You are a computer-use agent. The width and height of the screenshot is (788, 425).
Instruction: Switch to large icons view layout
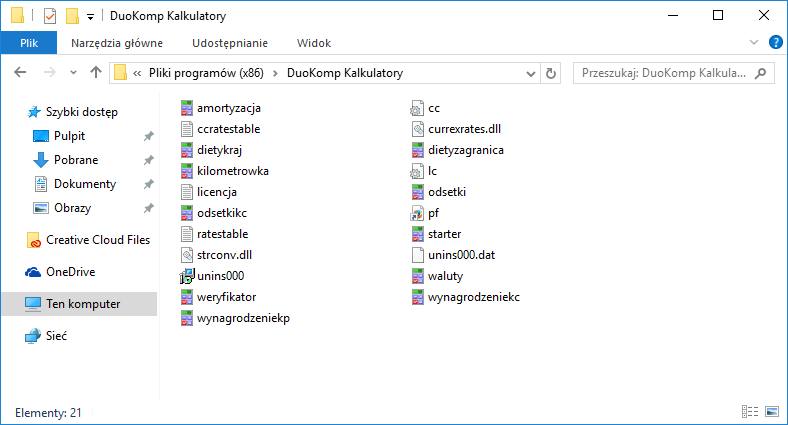click(x=772, y=412)
